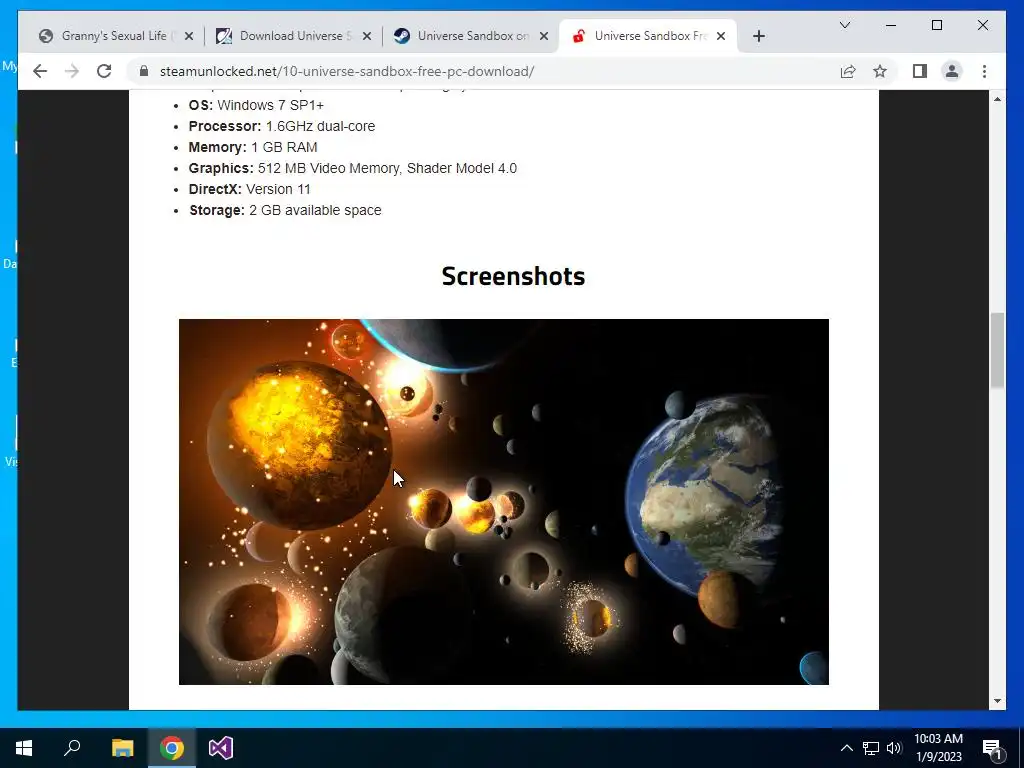Click the scrollbar down arrow
Screen dimensions: 1024x768
coord(997,701)
